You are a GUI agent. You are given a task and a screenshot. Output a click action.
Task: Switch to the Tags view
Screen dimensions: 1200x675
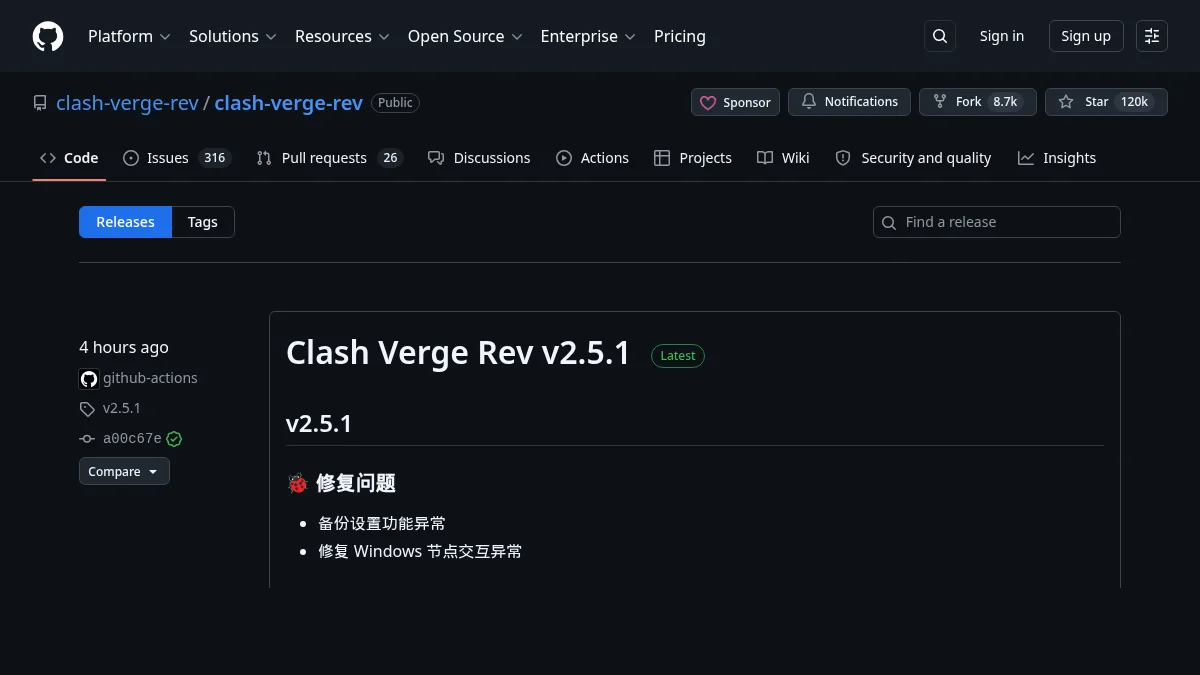[203, 222]
